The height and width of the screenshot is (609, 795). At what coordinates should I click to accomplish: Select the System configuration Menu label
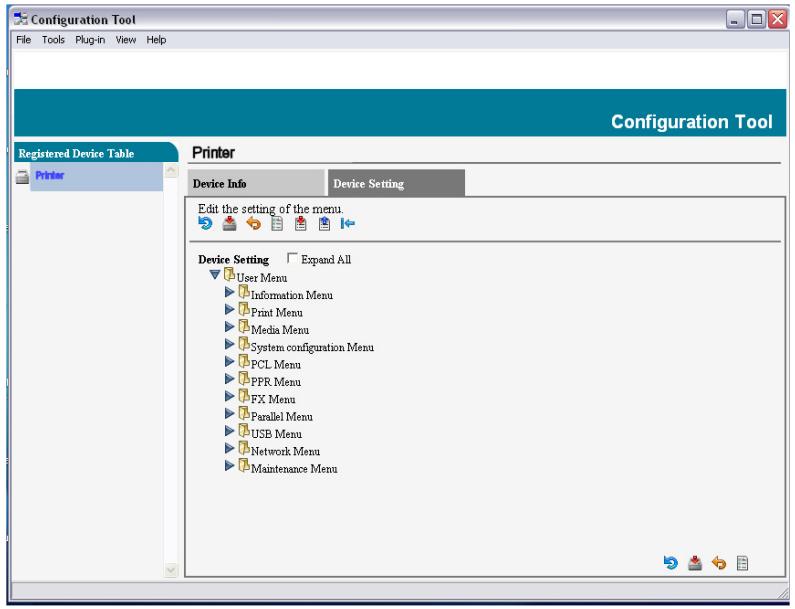(x=311, y=347)
